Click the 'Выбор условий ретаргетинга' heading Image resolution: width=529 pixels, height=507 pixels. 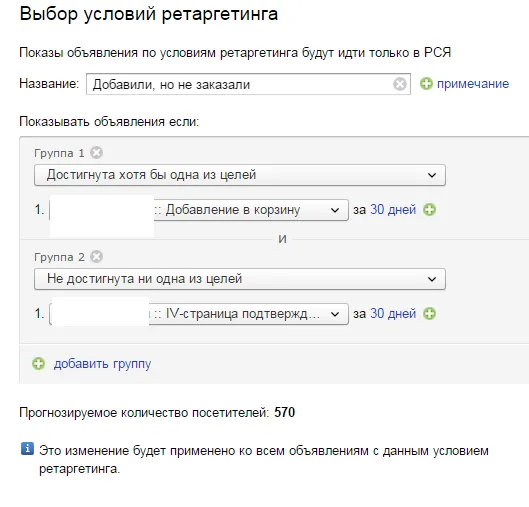tap(149, 14)
